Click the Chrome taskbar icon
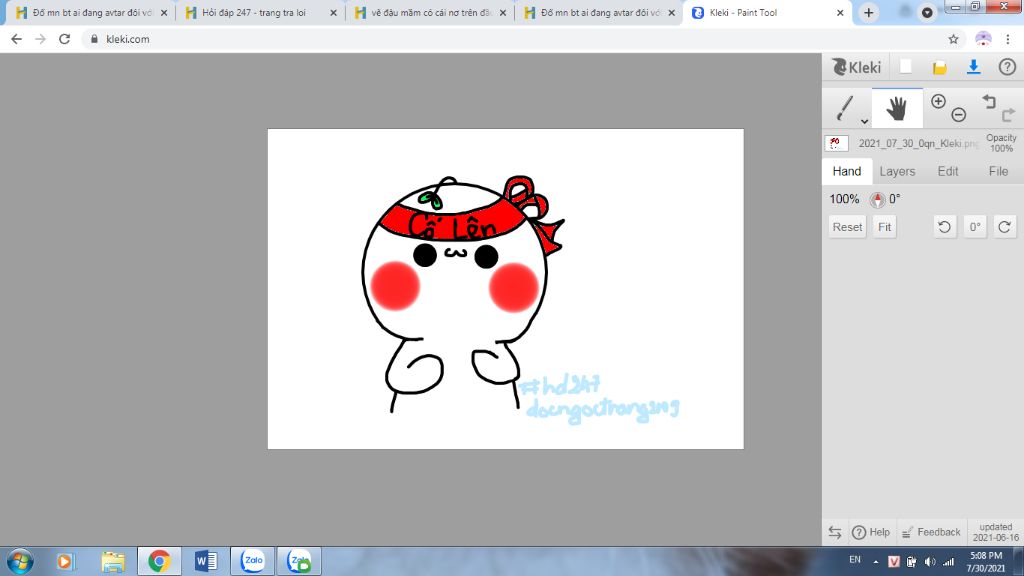The height and width of the screenshot is (576, 1024). pos(159,562)
